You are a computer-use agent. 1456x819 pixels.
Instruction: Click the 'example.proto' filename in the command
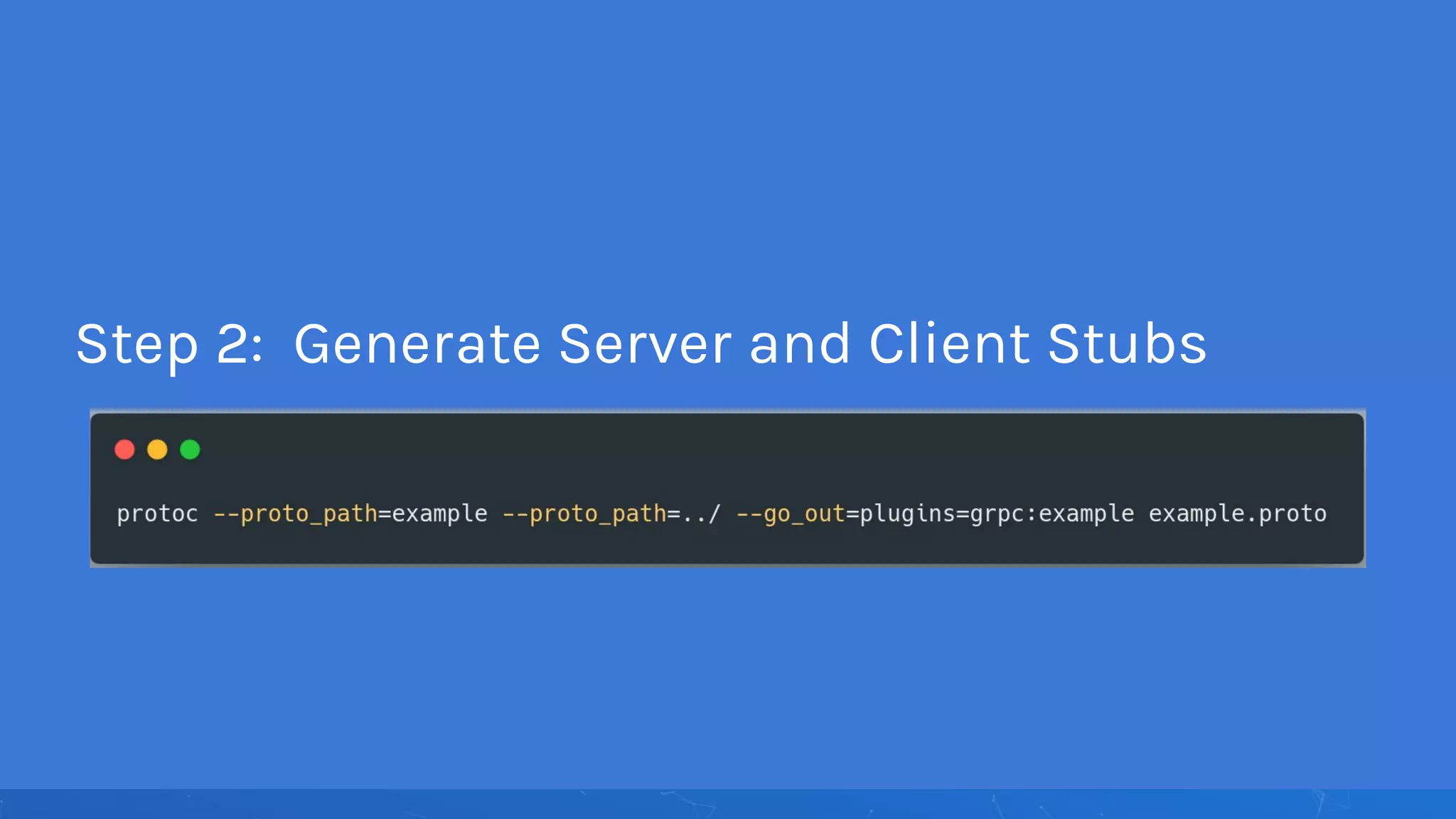coord(1238,514)
